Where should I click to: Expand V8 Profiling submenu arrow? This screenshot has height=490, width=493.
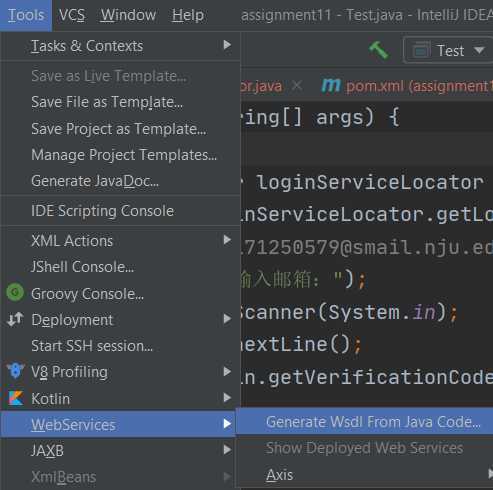coord(227,371)
